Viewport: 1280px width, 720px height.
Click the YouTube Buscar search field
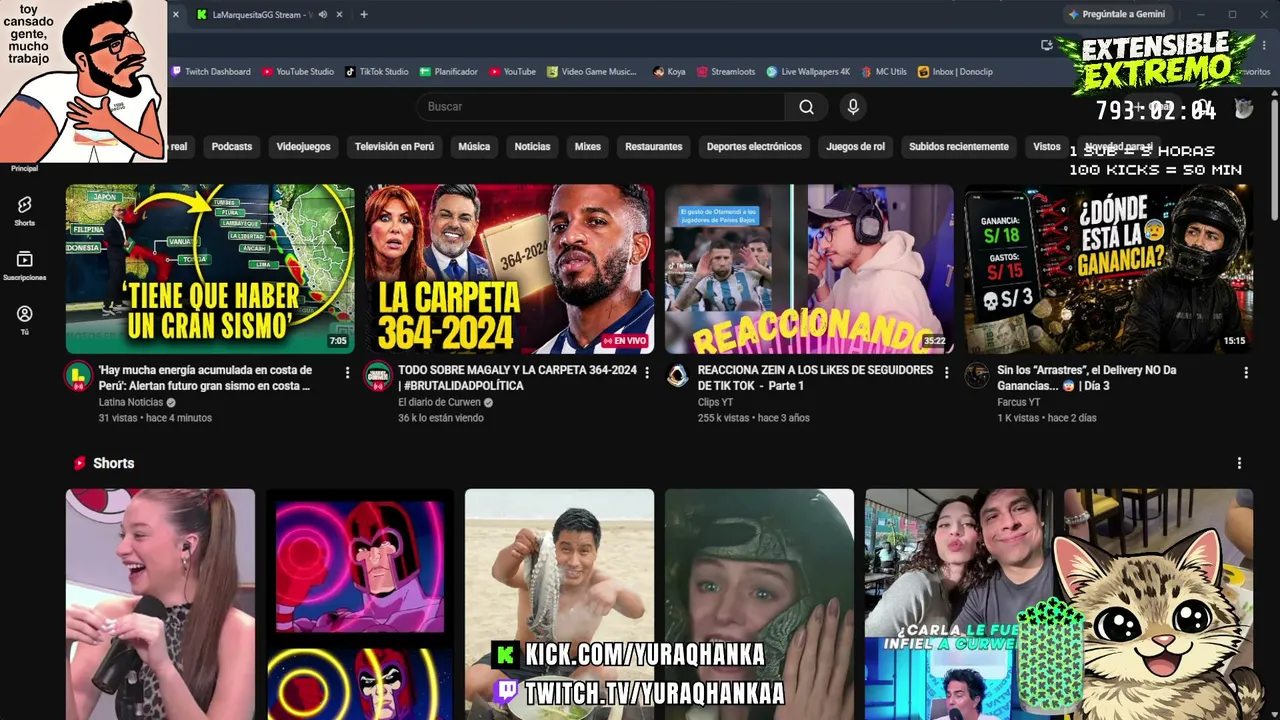click(600, 107)
